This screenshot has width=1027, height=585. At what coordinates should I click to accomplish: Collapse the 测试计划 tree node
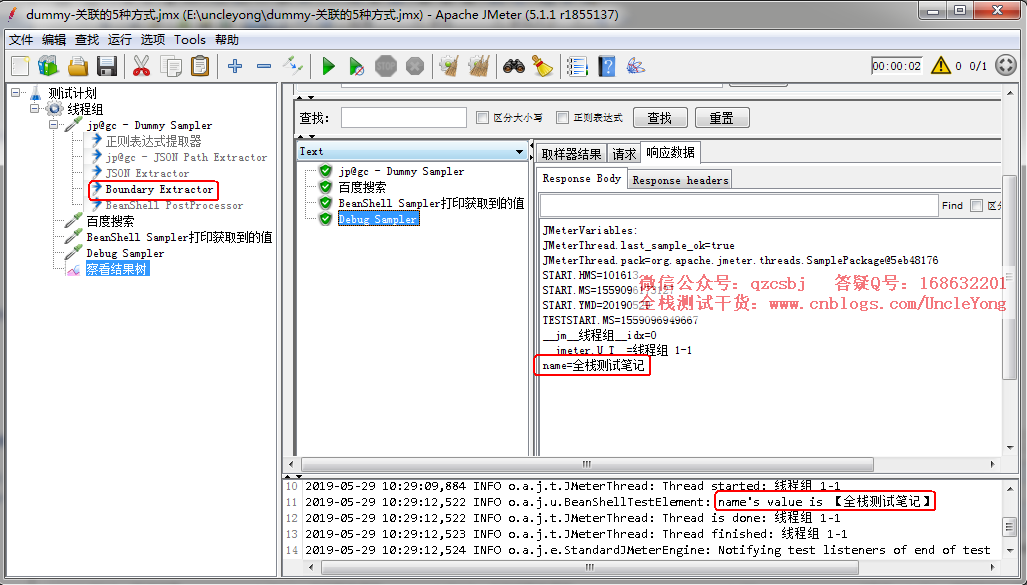pyautogui.click(x=16, y=93)
